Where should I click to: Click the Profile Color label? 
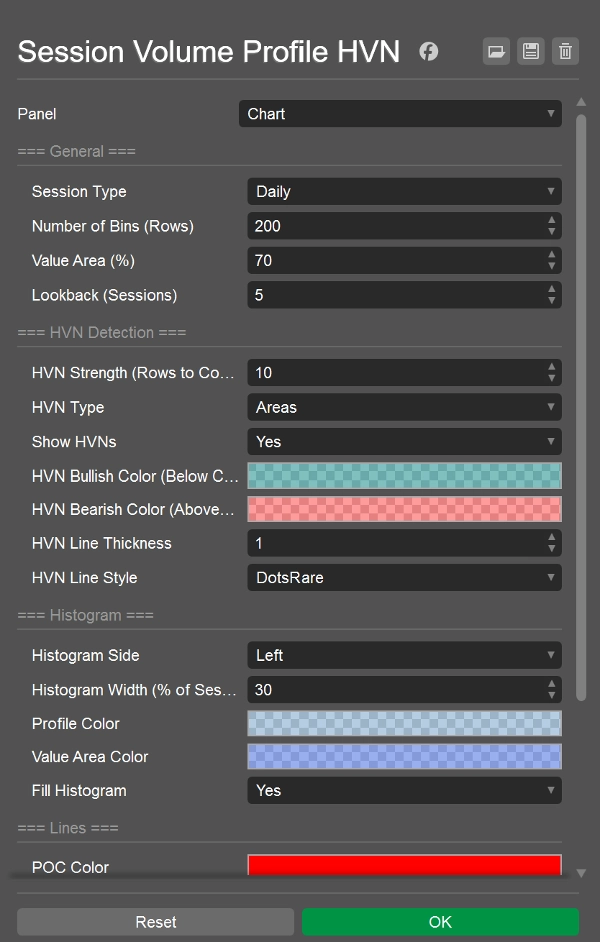pyautogui.click(x=76, y=723)
